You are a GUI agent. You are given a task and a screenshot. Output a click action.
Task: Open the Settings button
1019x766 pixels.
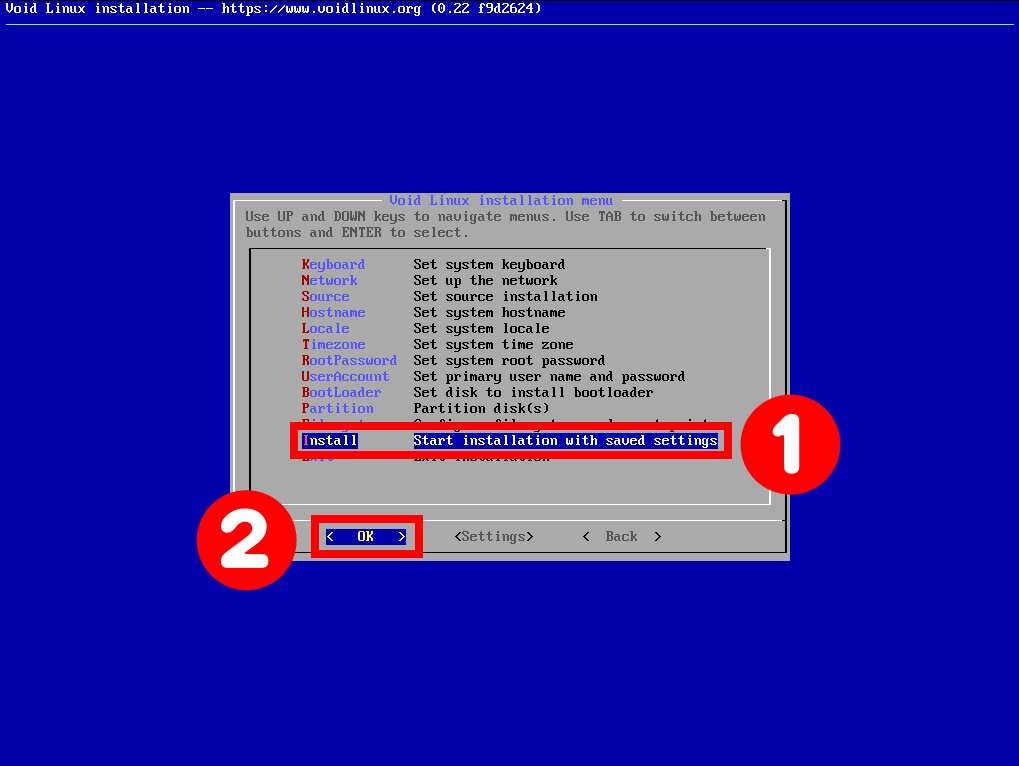pyautogui.click(x=494, y=537)
